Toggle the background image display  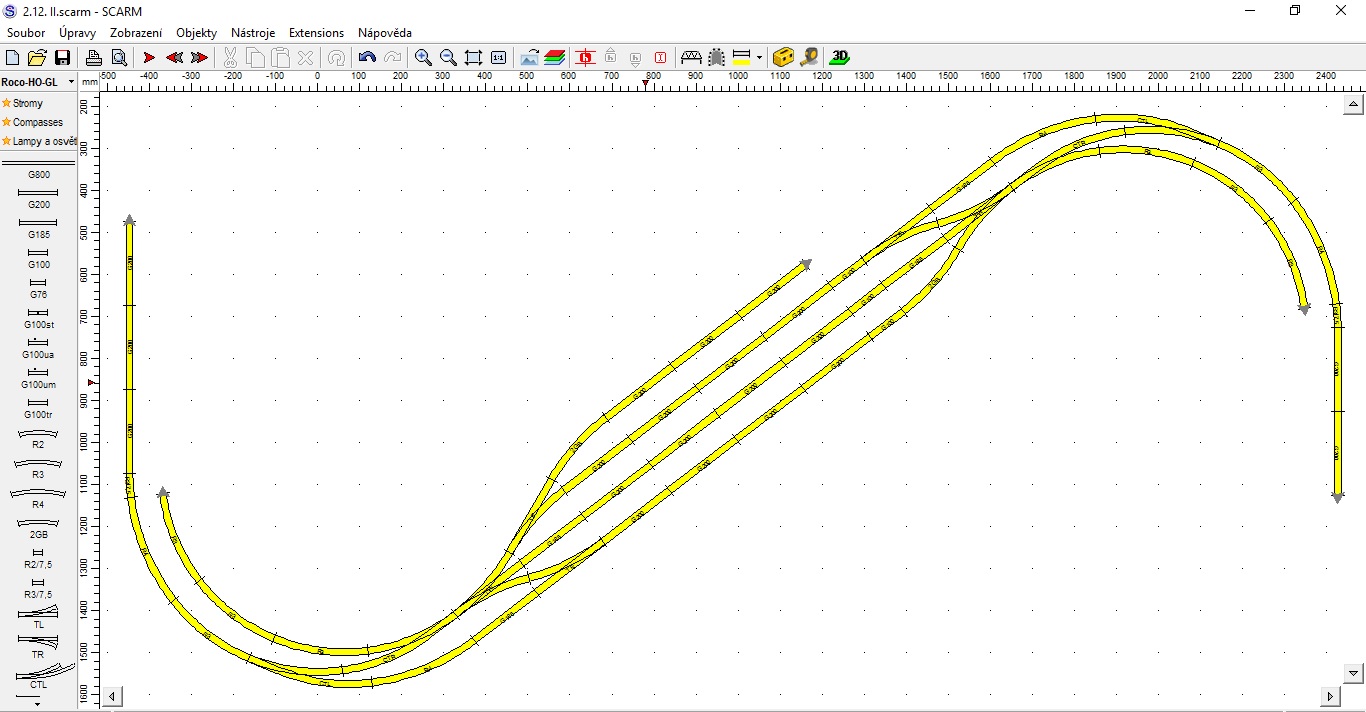(x=529, y=58)
